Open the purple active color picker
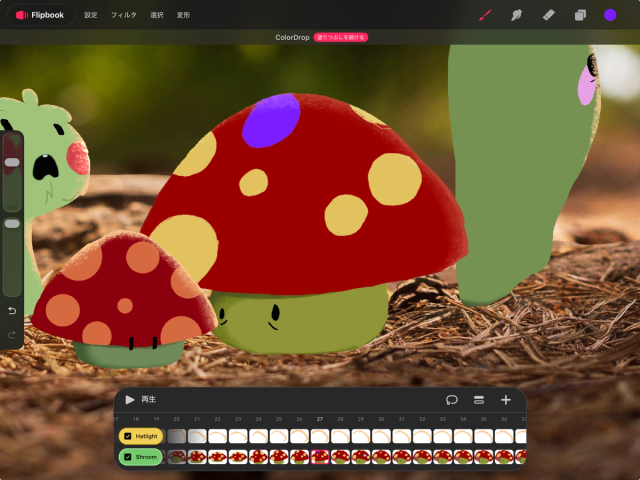Image resolution: width=640 pixels, height=480 pixels. pyautogui.click(x=610, y=15)
